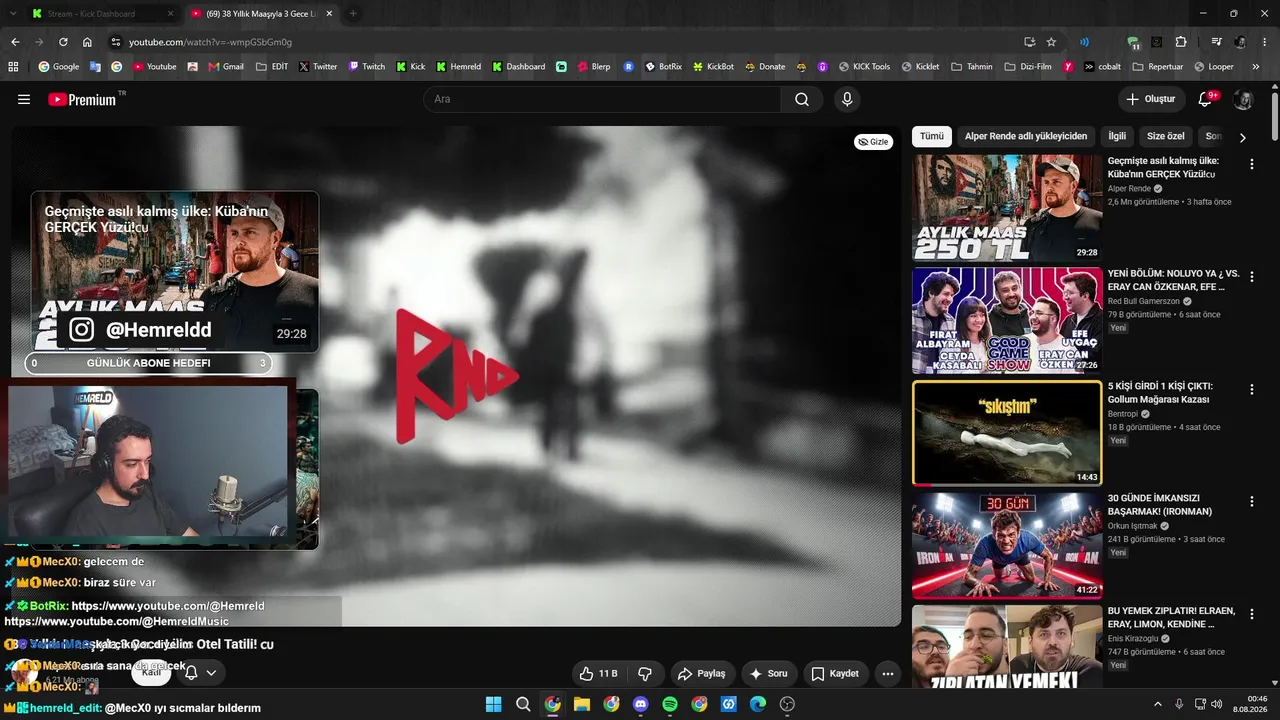The image size is (1280, 720).
Task: Open Windows Start menu
Action: click(x=493, y=704)
